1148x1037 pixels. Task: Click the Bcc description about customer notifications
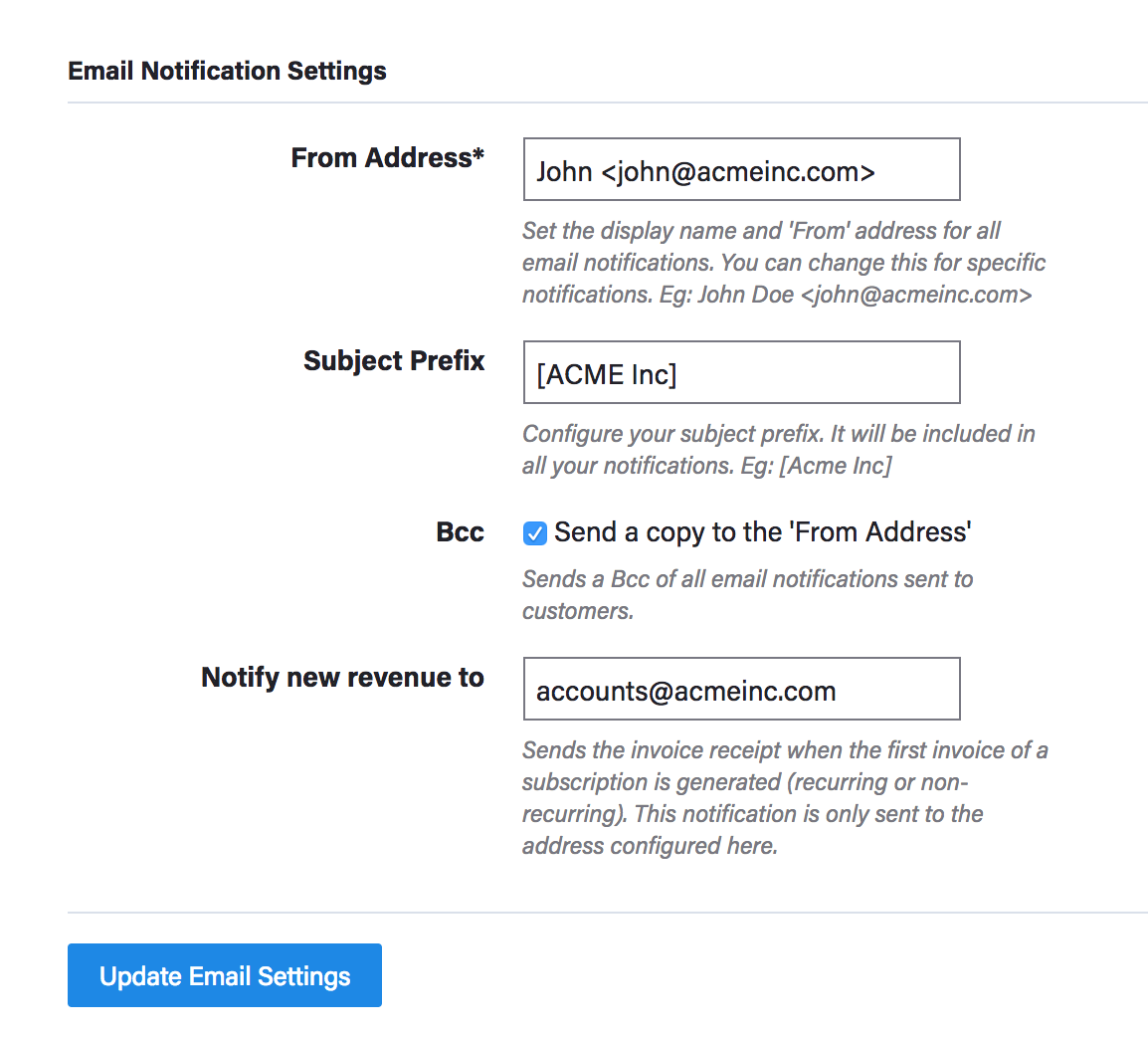tap(747, 594)
